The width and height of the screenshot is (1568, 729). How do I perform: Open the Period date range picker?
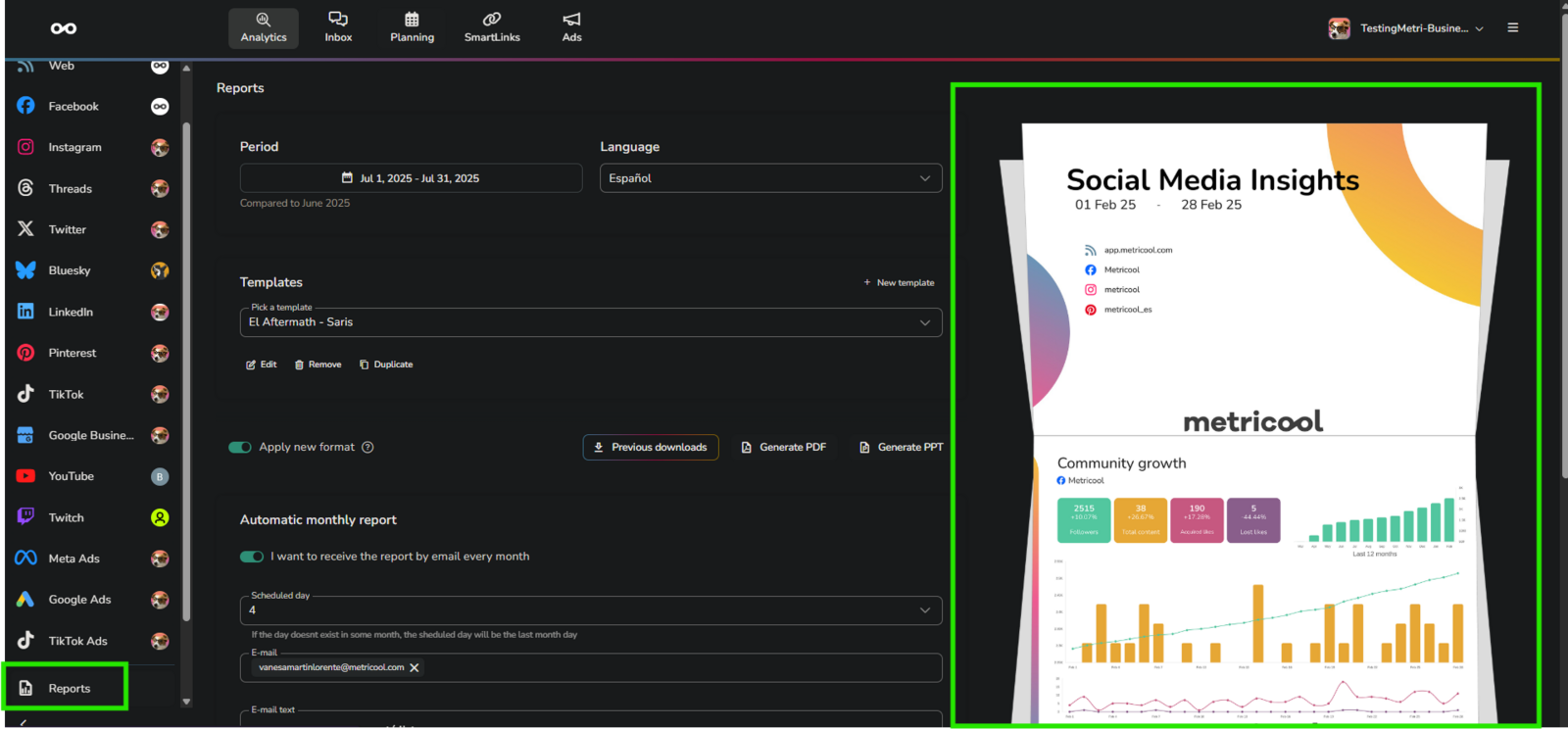pyautogui.click(x=412, y=178)
